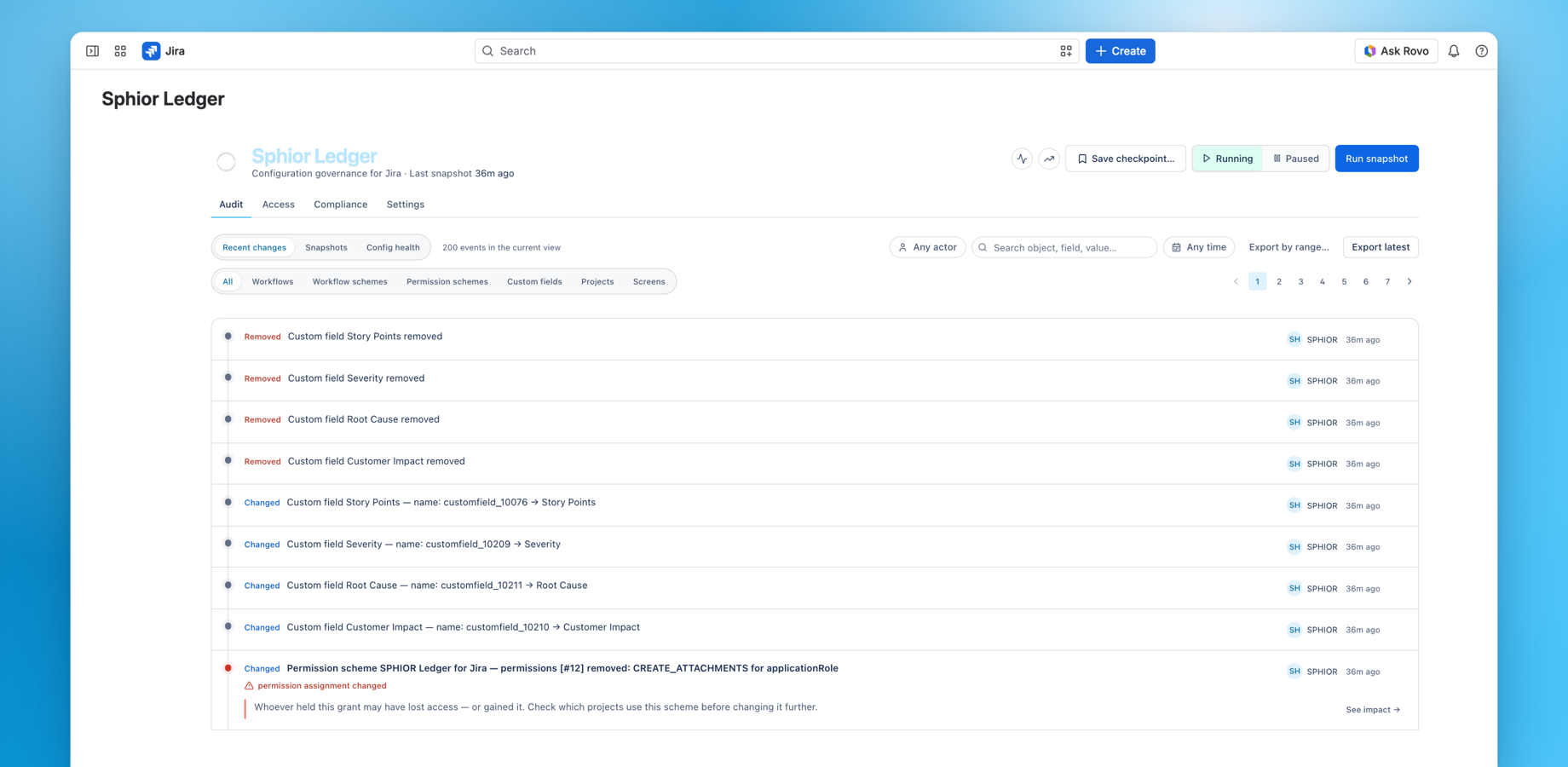Open the search filter grid icon
Image resolution: width=1568 pixels, height=767 pixels.
(1065, 51)
